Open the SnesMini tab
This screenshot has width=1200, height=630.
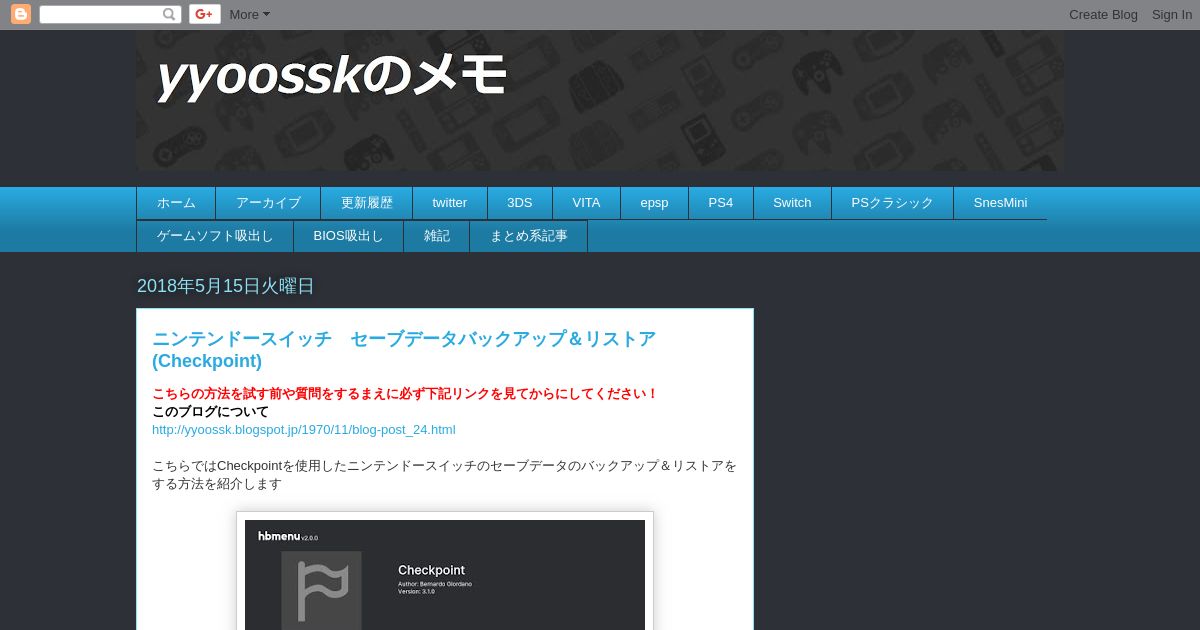[1000, 203]
